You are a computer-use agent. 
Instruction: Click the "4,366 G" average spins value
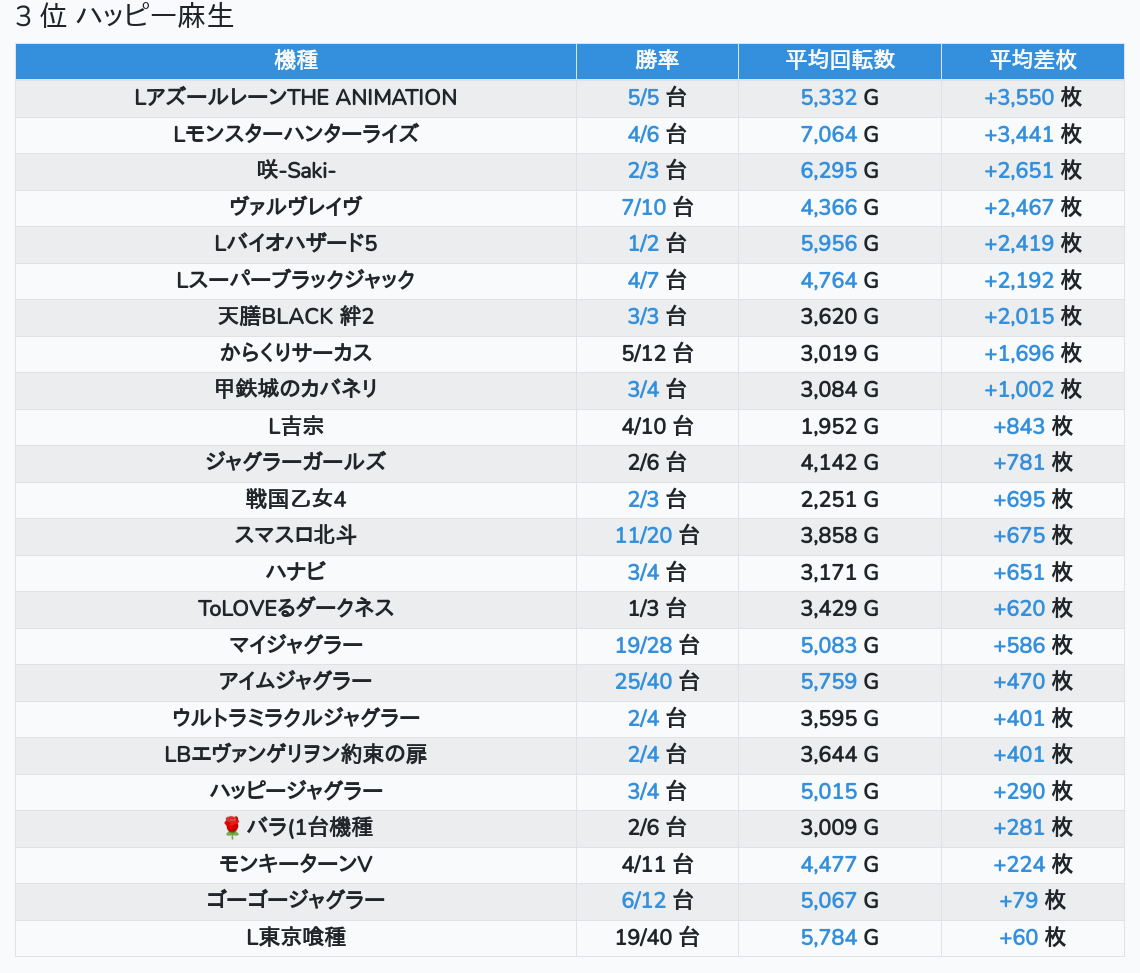point(840,207)
